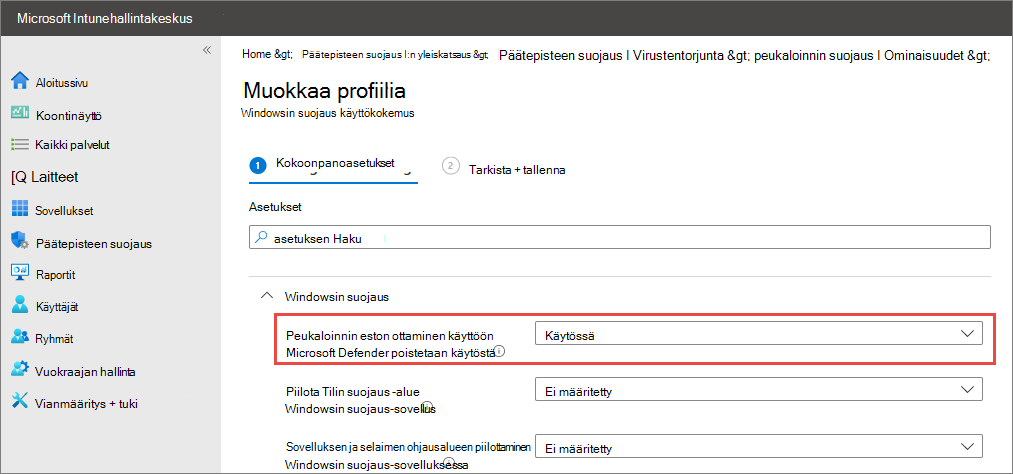Select the Kokoonpanoasetukset step tab

(x=333, y=165)
